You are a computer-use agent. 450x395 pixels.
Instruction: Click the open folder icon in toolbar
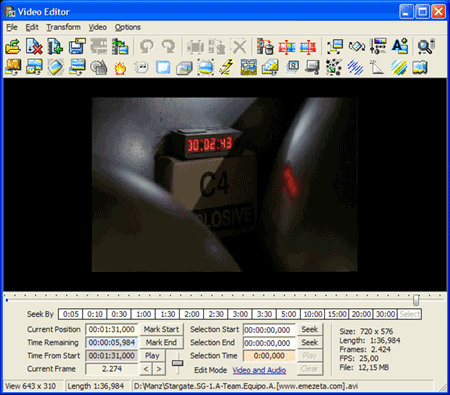click(x=13, y=46)
